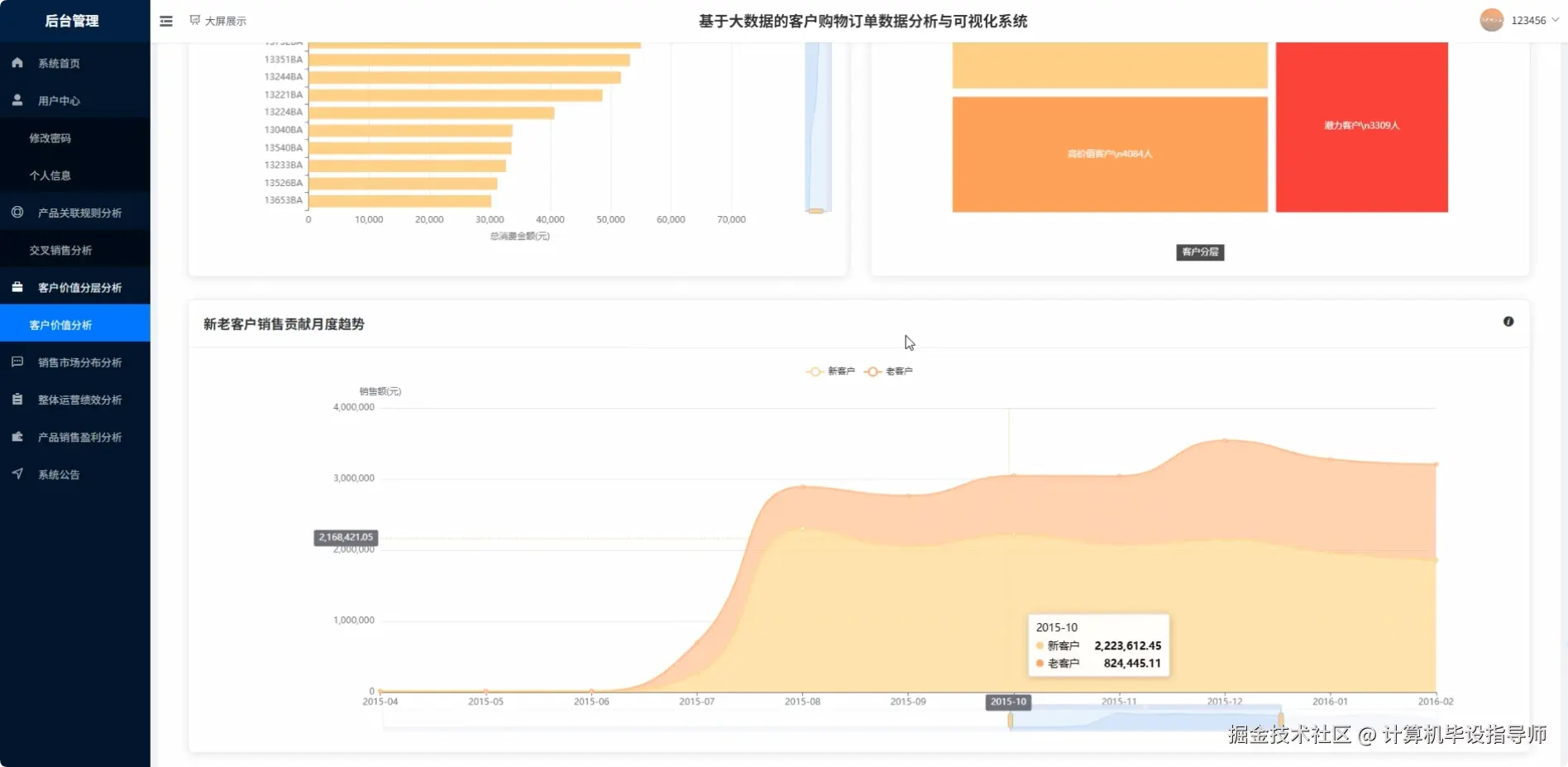Click the person icon beside 用户中心
The height and width of the screenshot is (767, 1568).
point(17,100)
